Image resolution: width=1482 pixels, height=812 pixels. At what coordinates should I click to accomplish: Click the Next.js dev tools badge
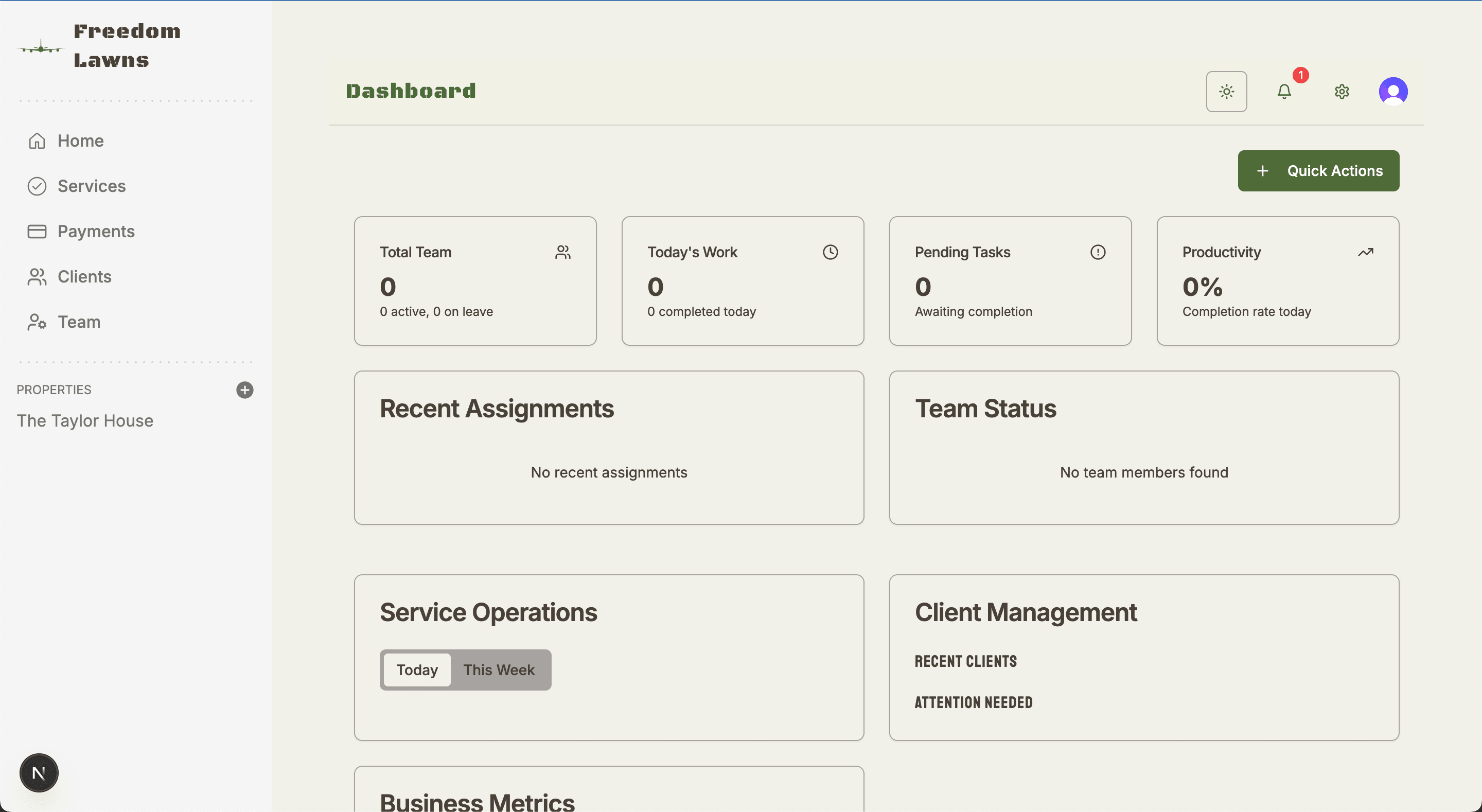pyautogui.click(x=39, y=772)
